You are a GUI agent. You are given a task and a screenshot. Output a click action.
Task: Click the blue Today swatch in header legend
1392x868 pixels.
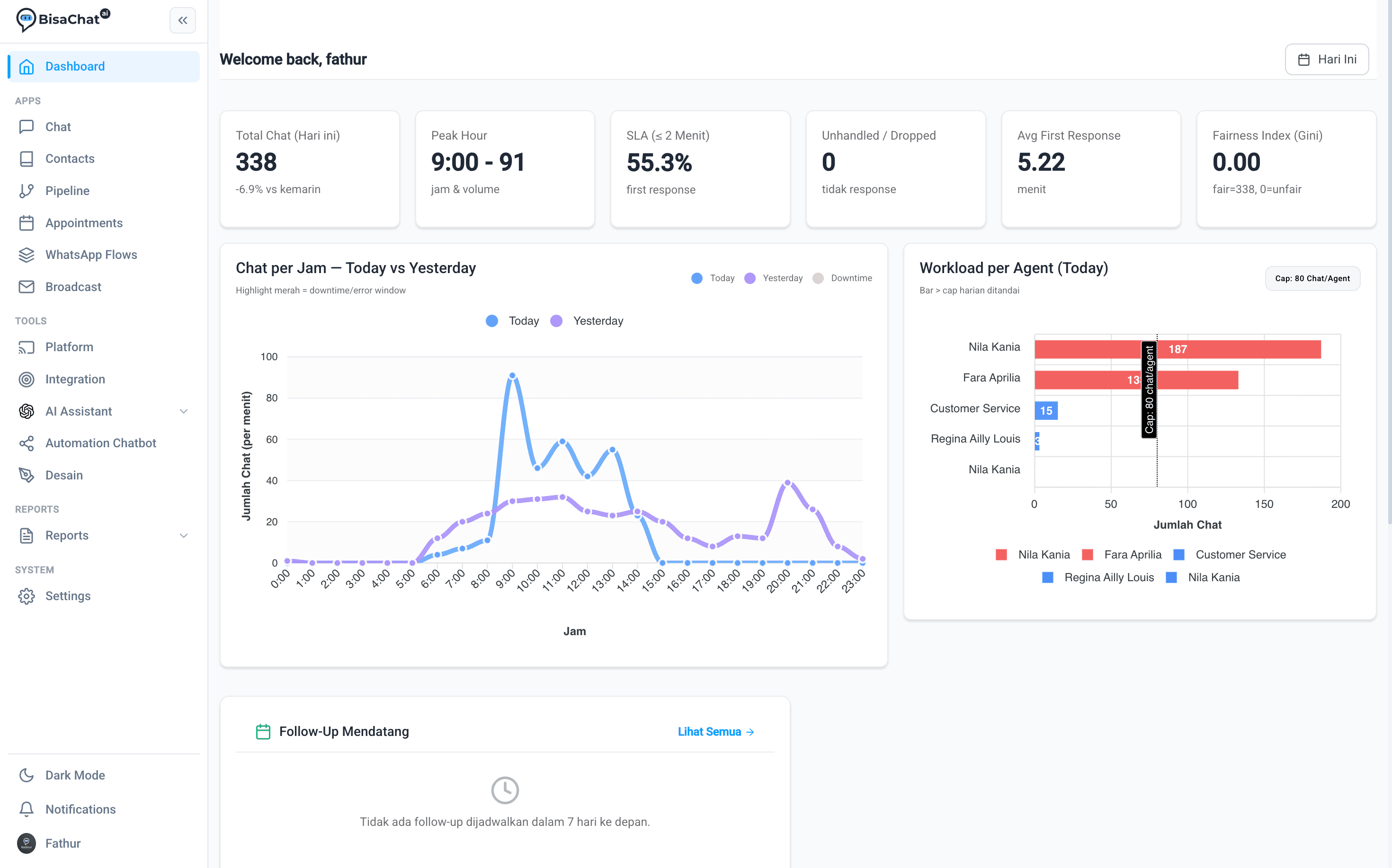[x=696, y=278]
